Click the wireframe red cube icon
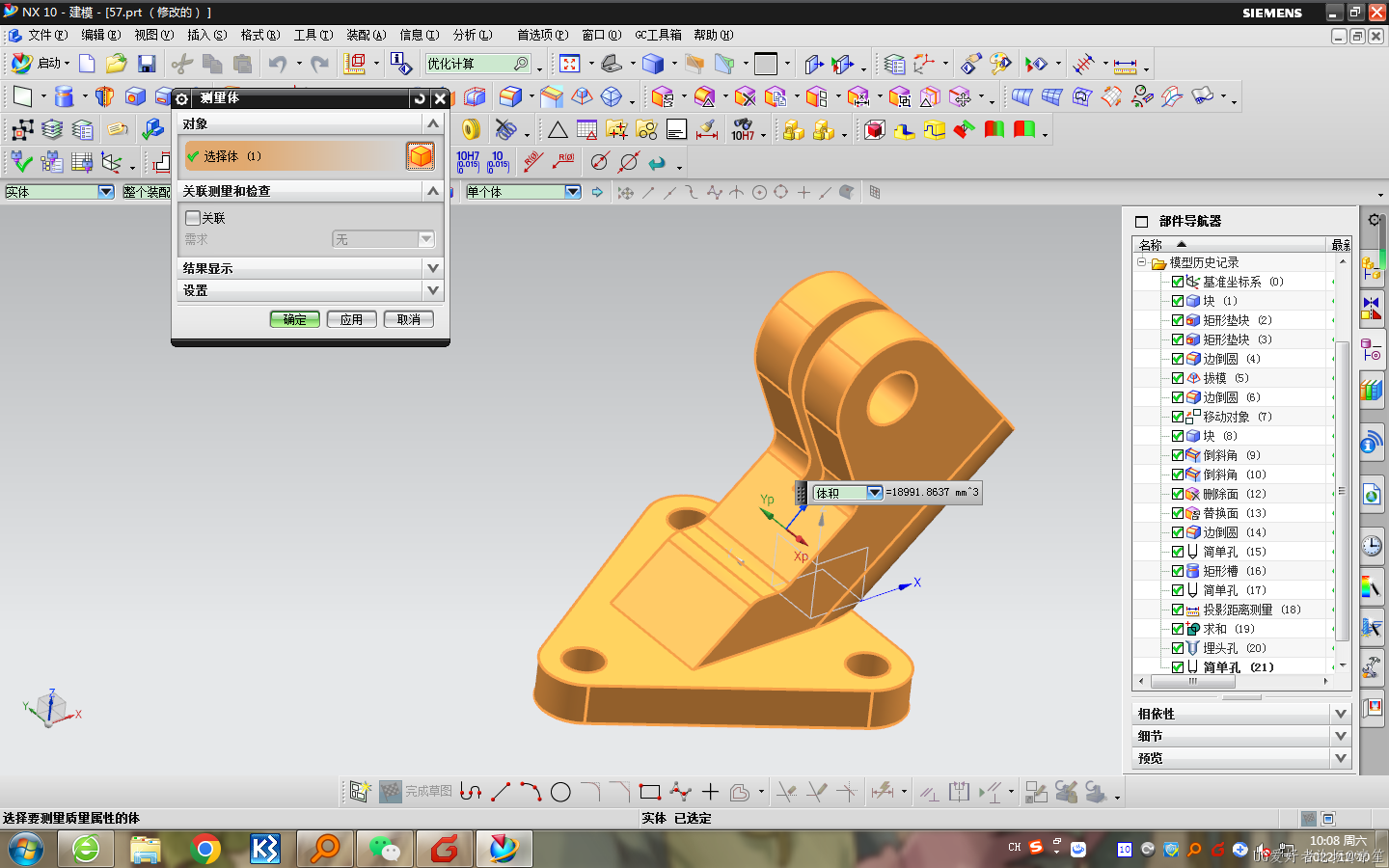1389x868 pixels. (x=875, y=129)
